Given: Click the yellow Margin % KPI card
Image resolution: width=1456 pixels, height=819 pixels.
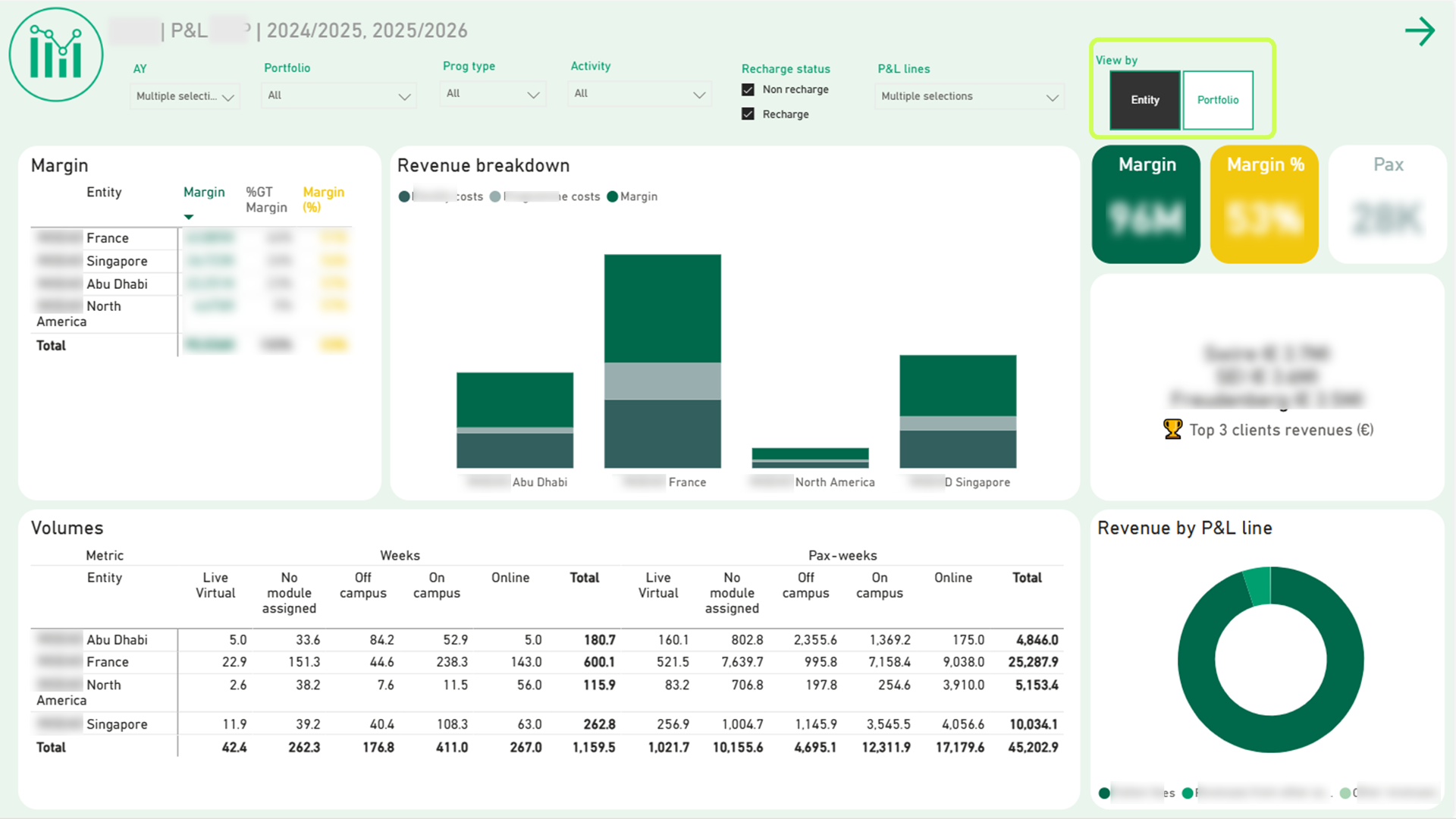Looking at the screenshot, I should 1264,205.
